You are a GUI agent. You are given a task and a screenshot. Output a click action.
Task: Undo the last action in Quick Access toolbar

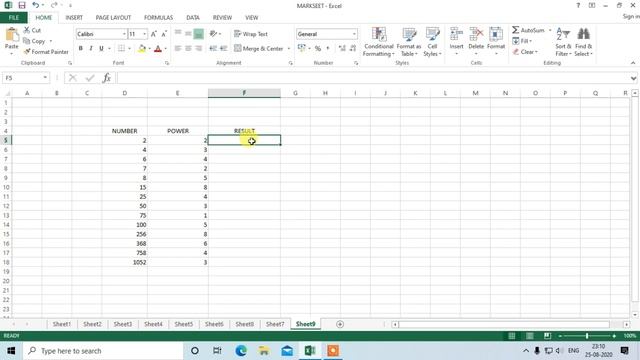36,6
